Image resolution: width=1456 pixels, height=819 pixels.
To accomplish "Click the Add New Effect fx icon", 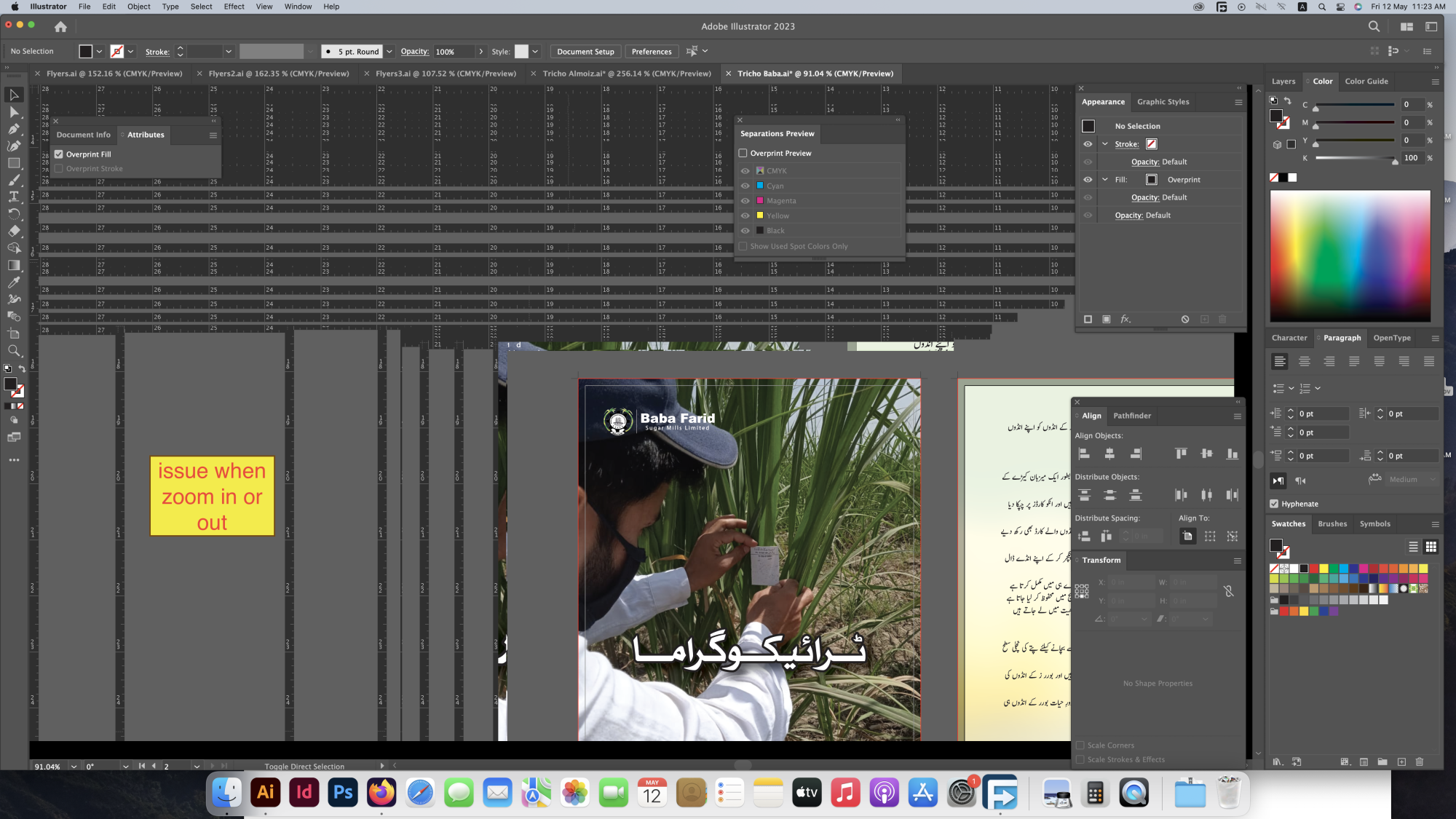I will tap(1125, 319).
